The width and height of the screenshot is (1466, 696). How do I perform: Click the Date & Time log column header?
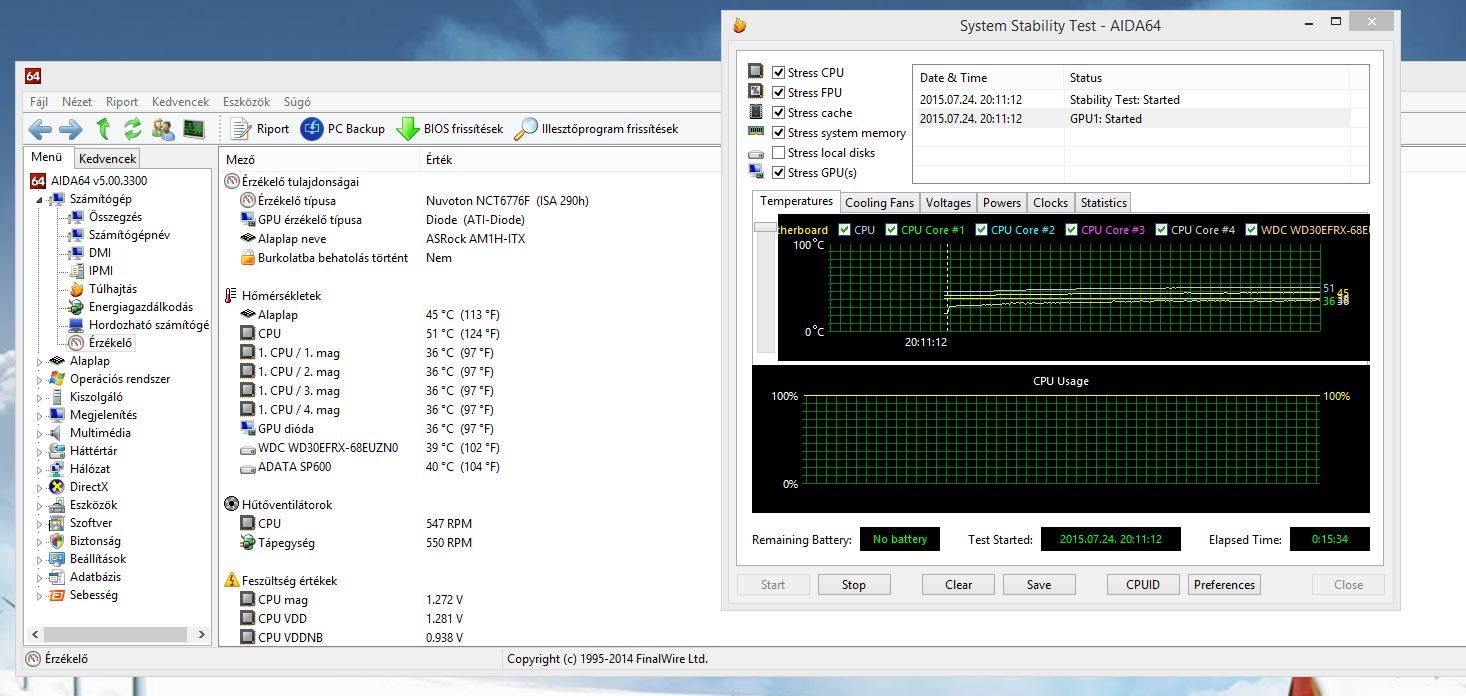988,78
